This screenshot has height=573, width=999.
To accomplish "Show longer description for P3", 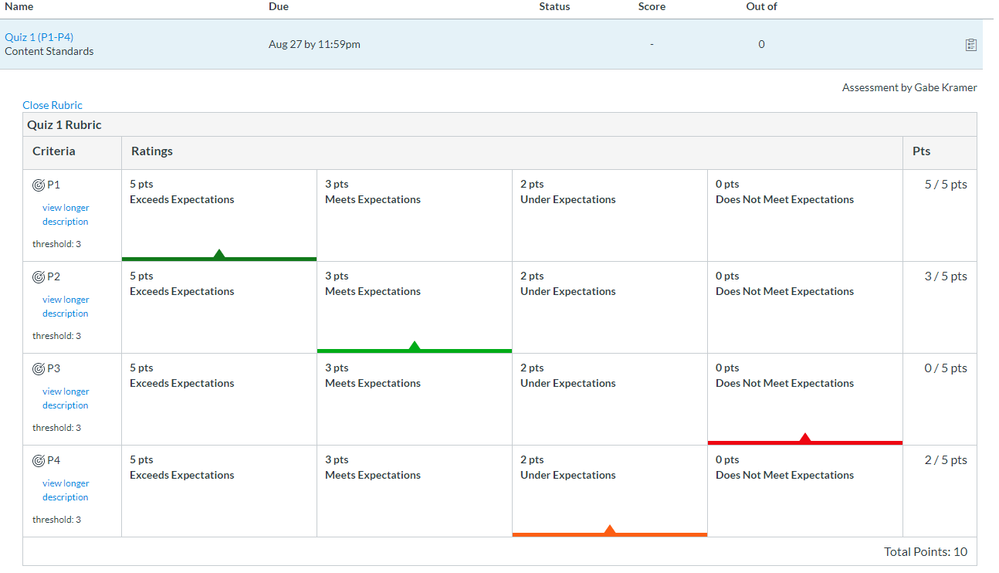I will (x=65, y=399).
